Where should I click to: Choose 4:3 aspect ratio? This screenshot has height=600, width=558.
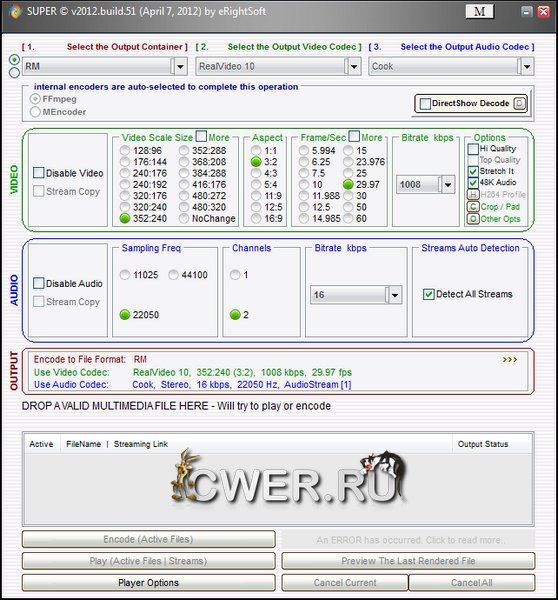pyautogui.click(x=256, y=173)
